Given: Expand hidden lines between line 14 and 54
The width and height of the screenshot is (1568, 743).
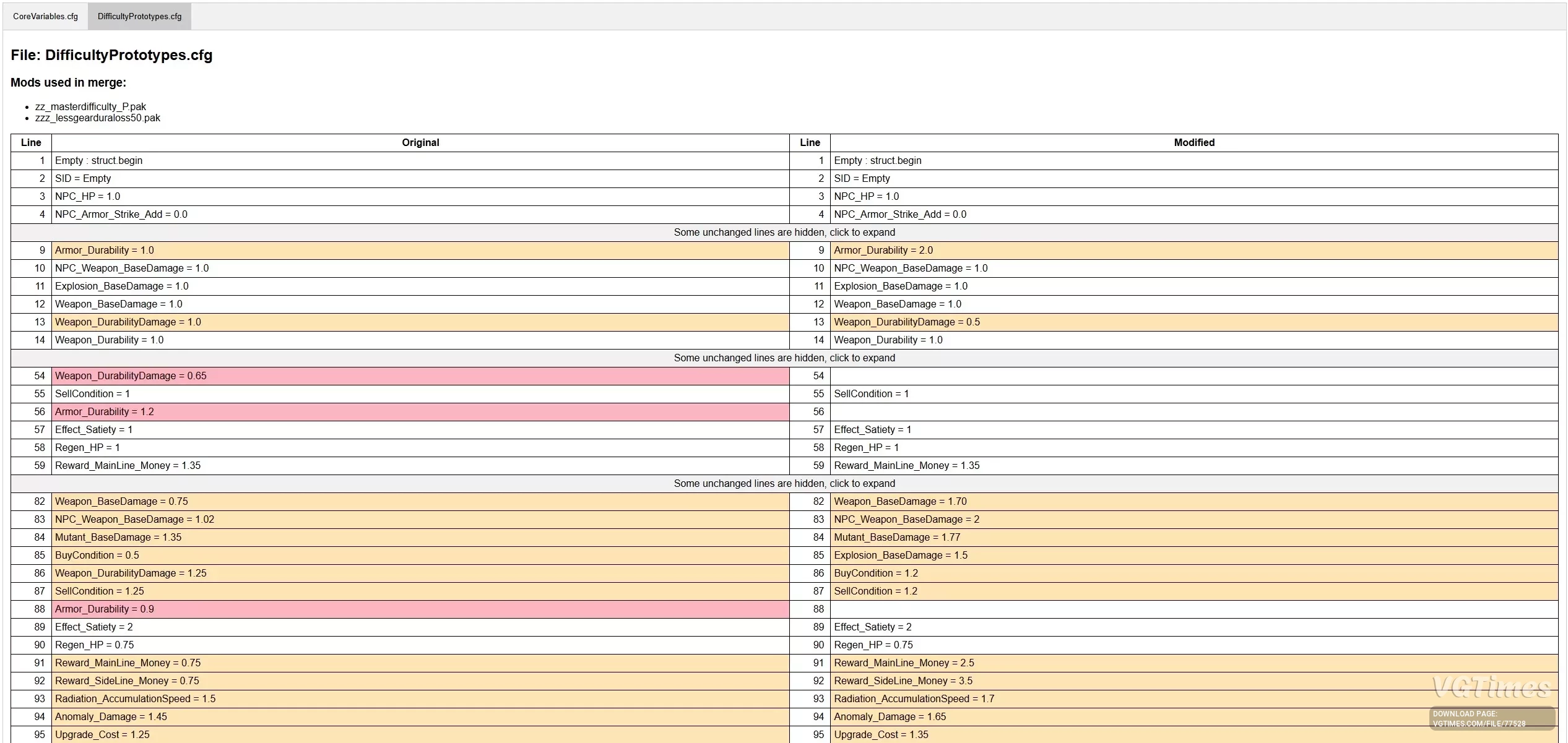Looking at the screenshot, I should [784, 358].
